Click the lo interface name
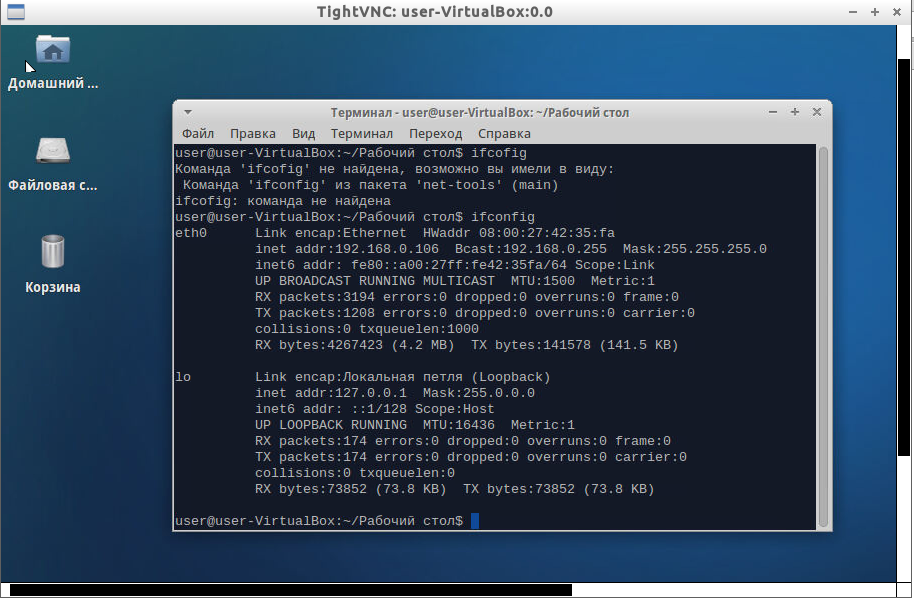Screen dimensions: 914x598 pyautogui.click(x=182, y=377)
